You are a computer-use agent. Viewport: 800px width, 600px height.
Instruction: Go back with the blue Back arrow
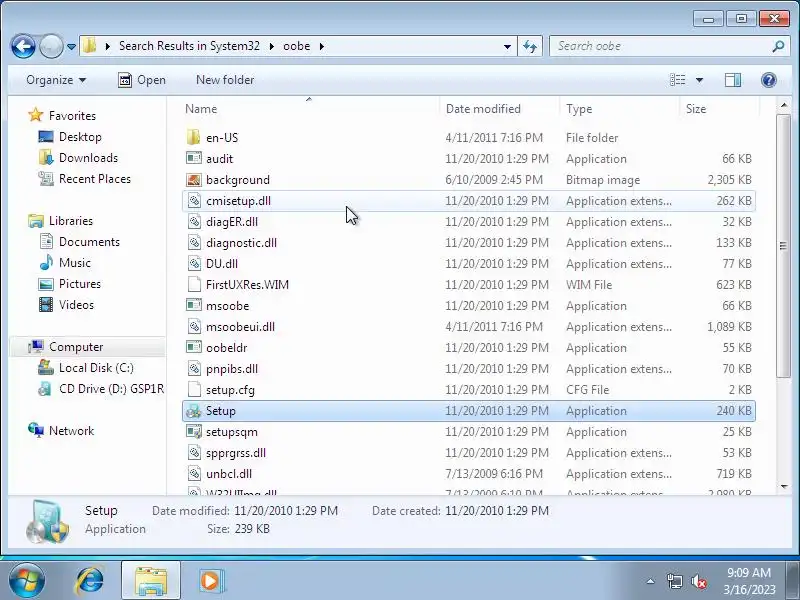coord(23,46)
